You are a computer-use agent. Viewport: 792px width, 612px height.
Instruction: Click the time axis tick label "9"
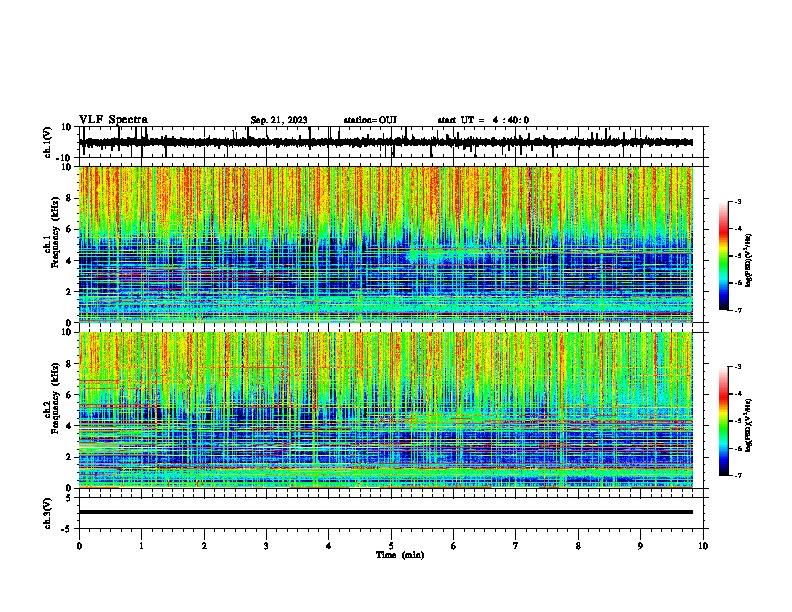(x=640, y=546)
